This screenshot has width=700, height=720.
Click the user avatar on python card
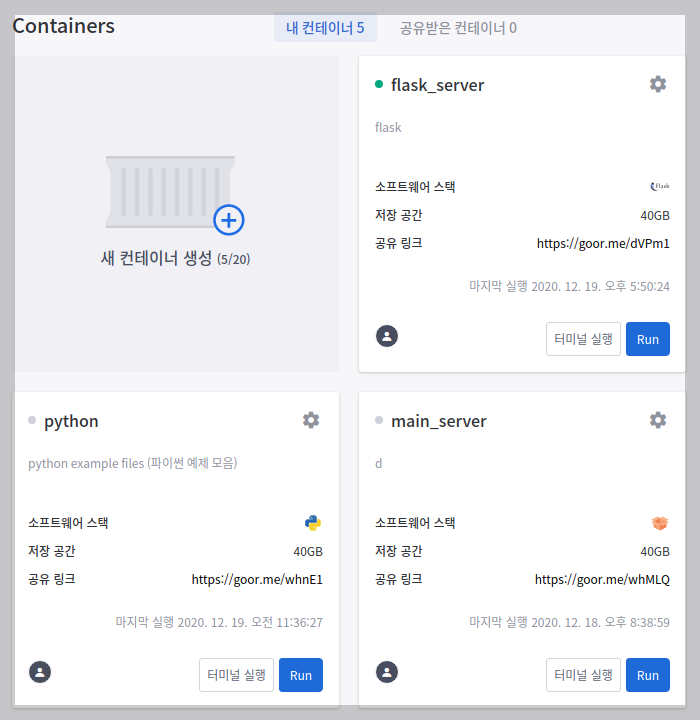point(40,672)
